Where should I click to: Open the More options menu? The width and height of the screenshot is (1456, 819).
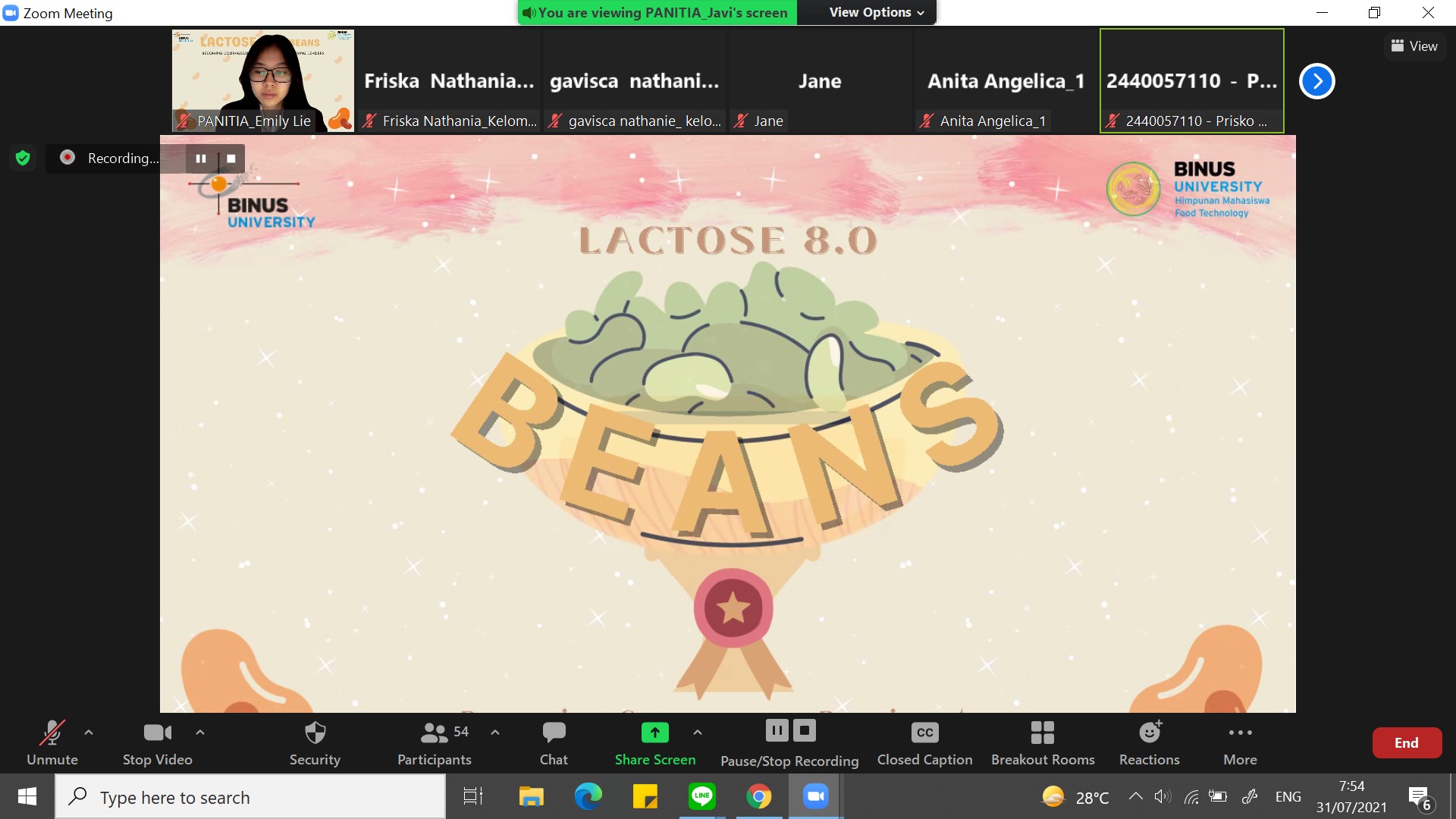click(1240, 743)
